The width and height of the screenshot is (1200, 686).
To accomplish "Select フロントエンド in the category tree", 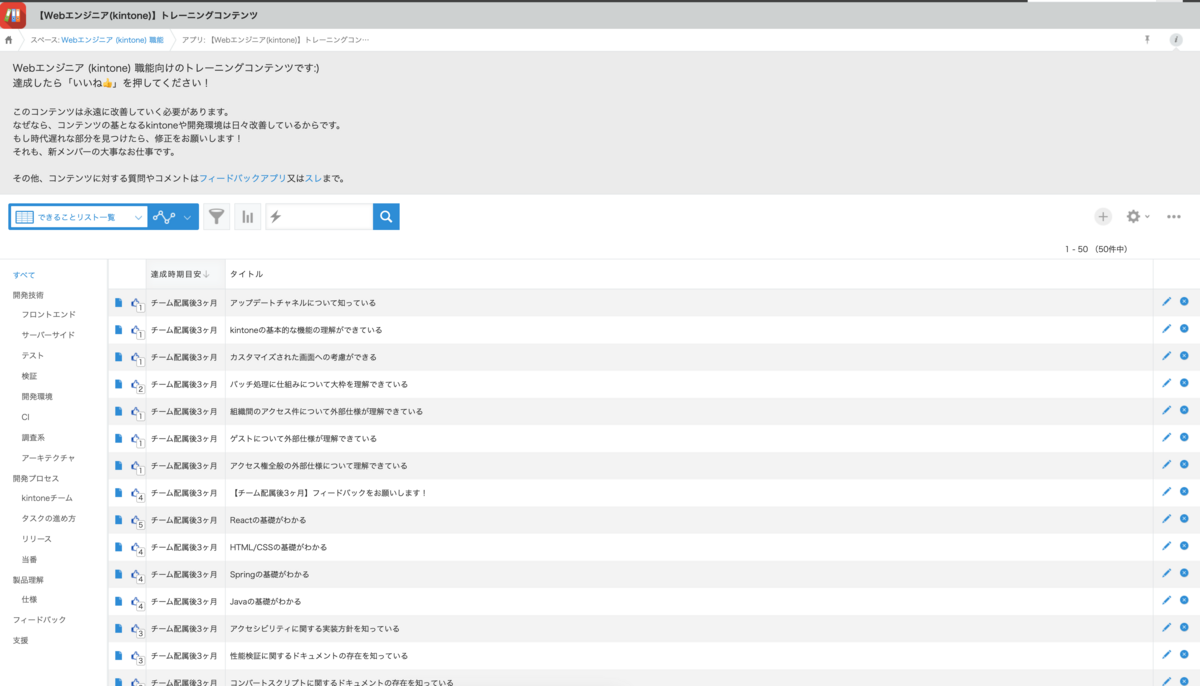I will (48, 315).
